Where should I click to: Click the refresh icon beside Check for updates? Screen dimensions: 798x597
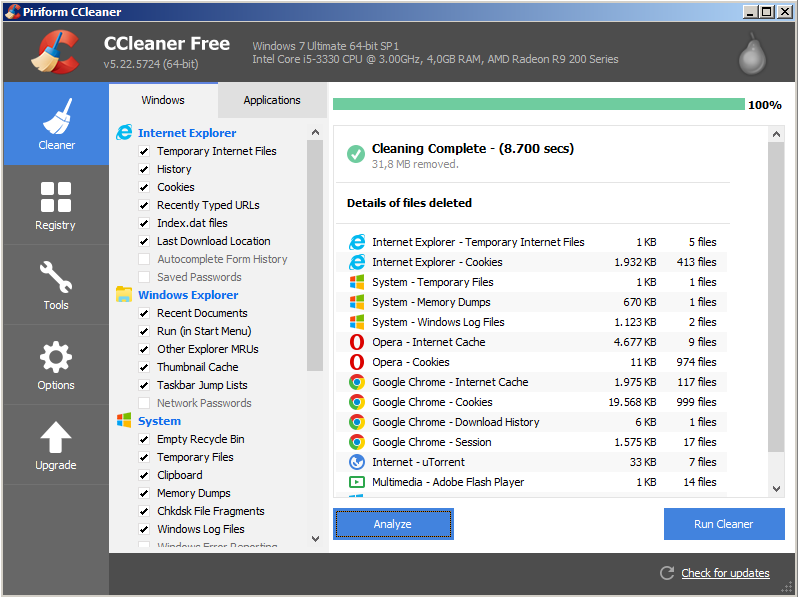click(x=667, y=573)
